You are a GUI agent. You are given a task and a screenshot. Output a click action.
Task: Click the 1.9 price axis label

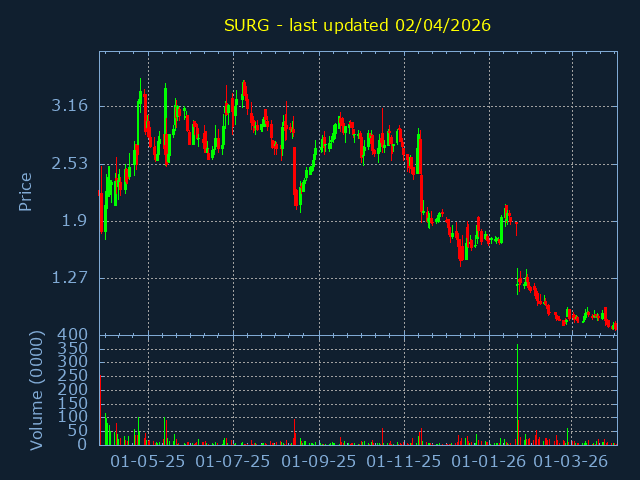(x=75, y=221)
